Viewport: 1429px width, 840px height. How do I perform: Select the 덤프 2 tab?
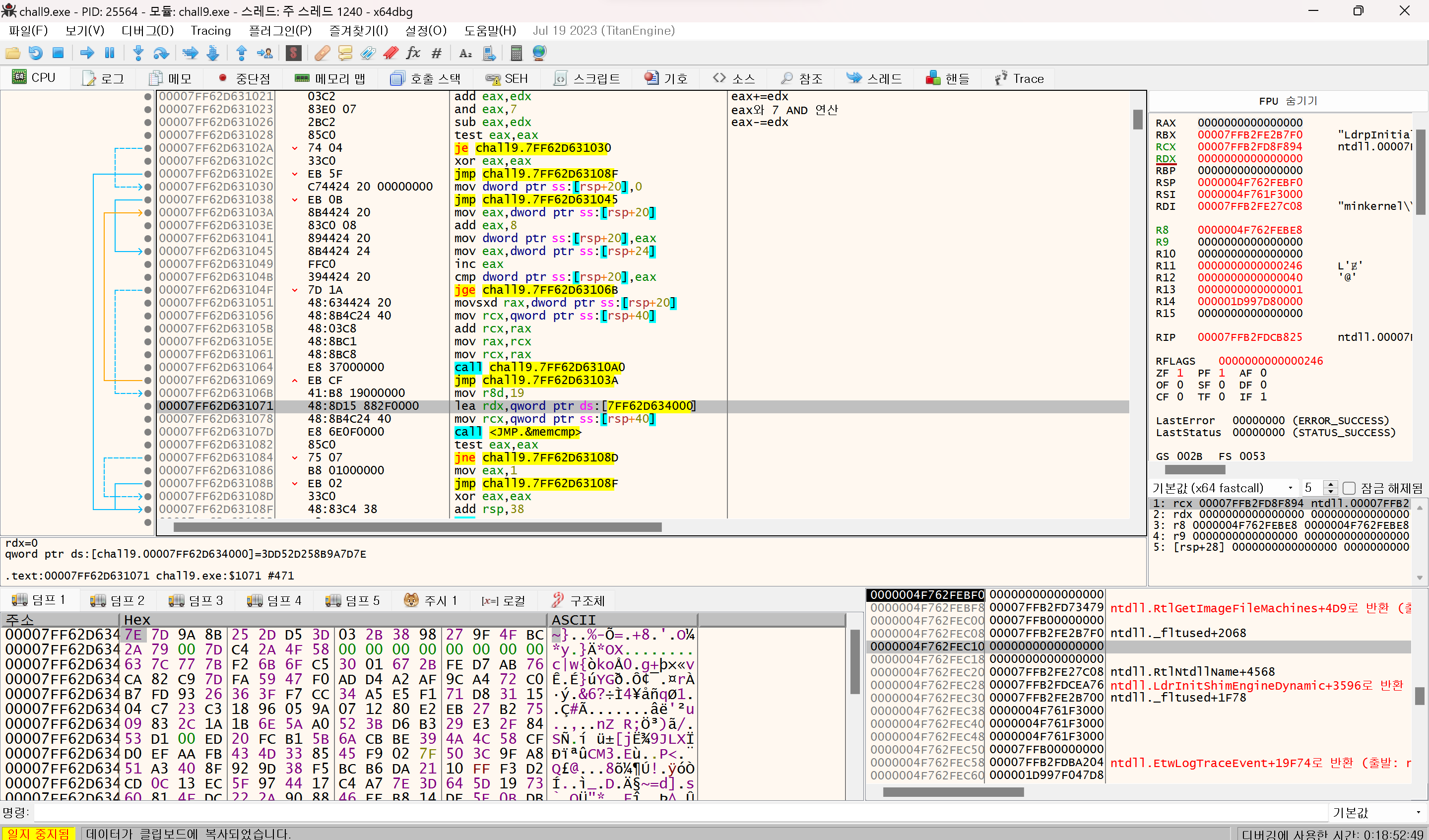[118, 600]
